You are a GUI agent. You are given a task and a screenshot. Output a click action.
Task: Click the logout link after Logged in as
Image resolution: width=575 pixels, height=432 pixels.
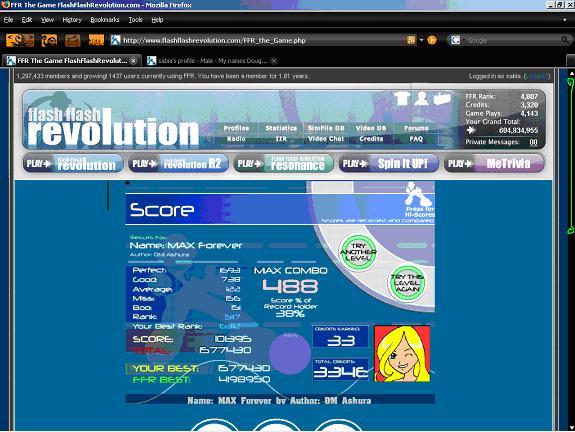tap(538, 76)
